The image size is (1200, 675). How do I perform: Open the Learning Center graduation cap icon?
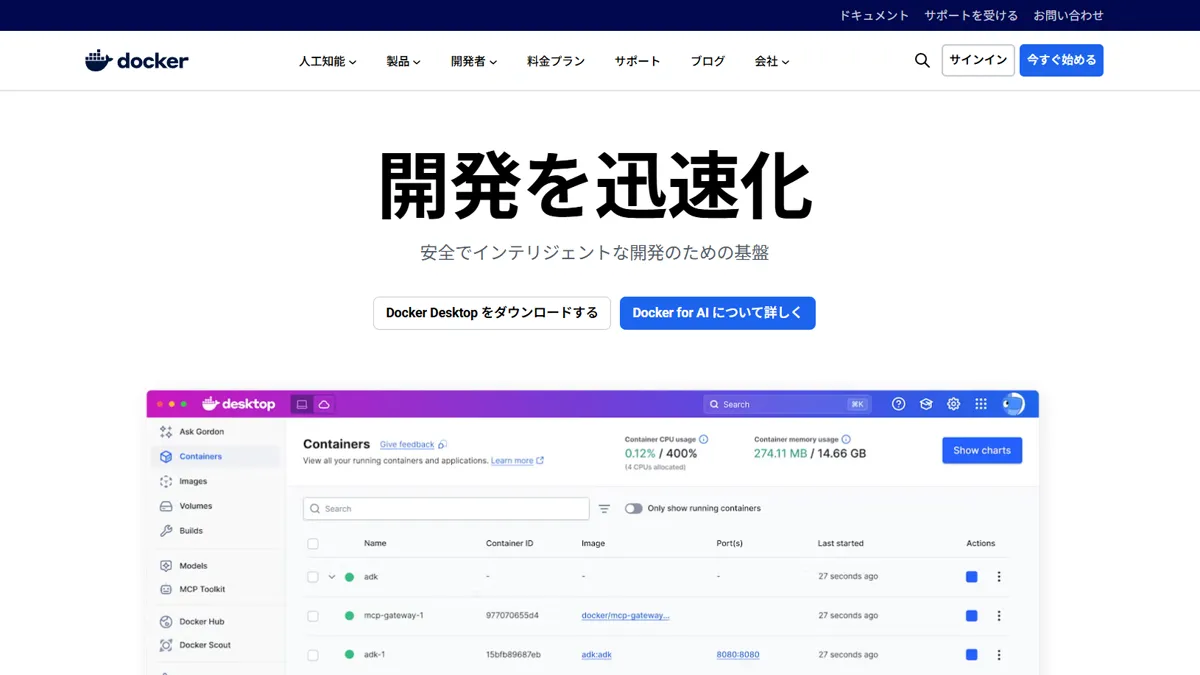(926, 404)
